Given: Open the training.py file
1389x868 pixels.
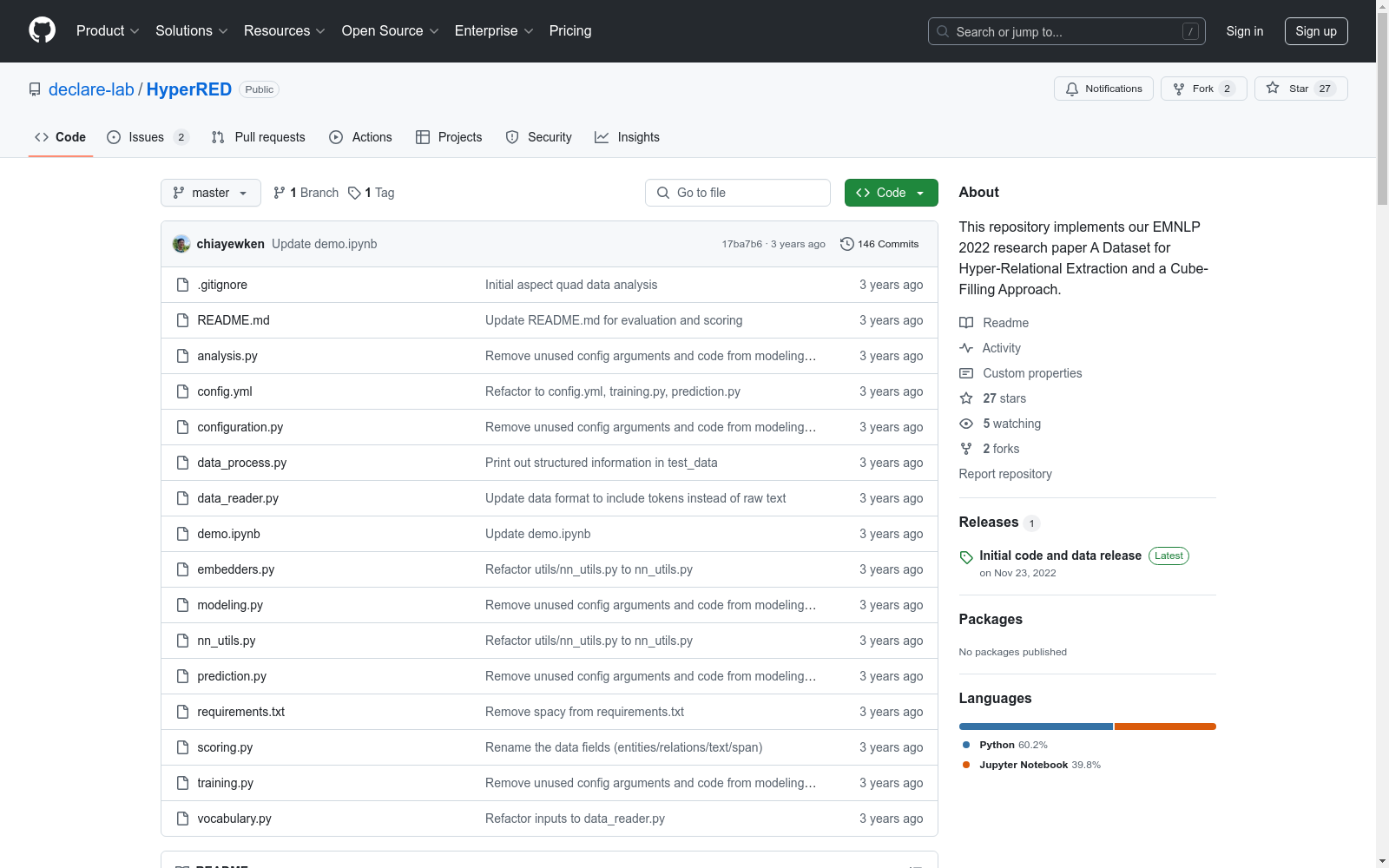Looking at the screenshot, I should tap(226, 783).
